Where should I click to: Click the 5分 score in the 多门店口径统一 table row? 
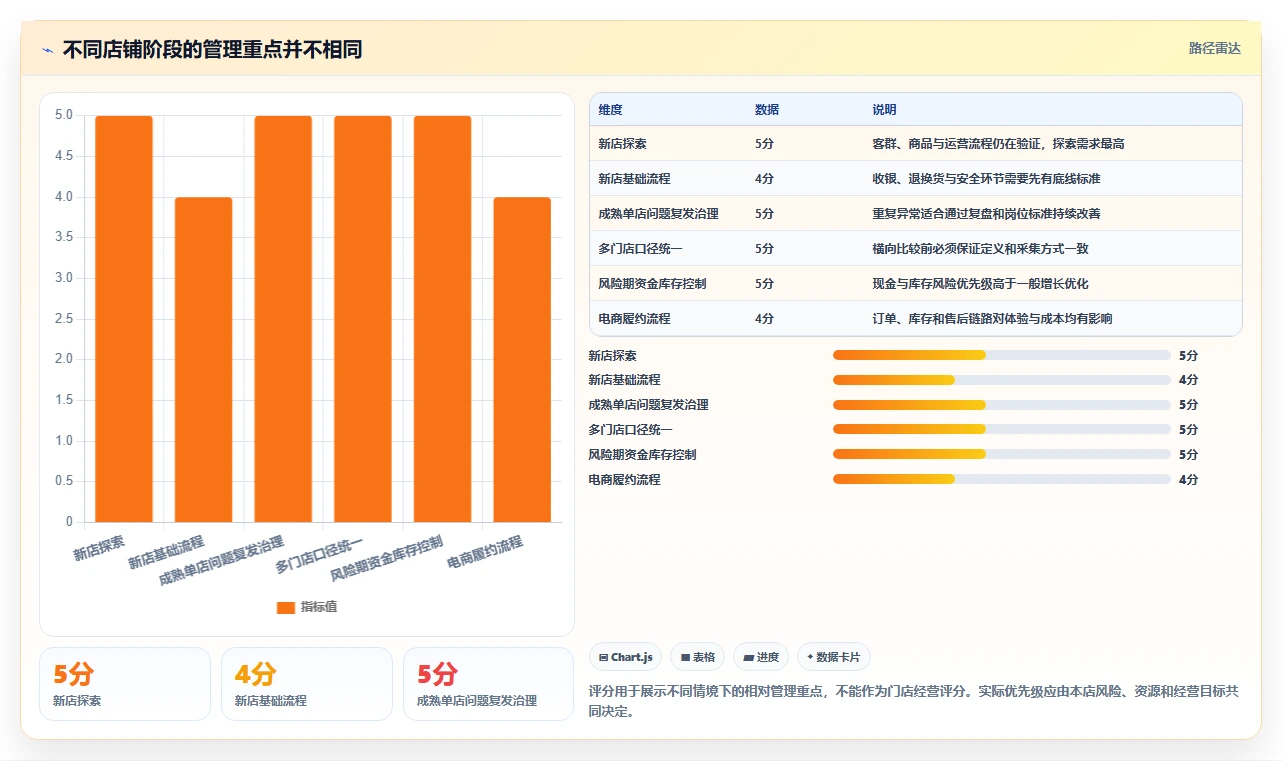point(764,249)
